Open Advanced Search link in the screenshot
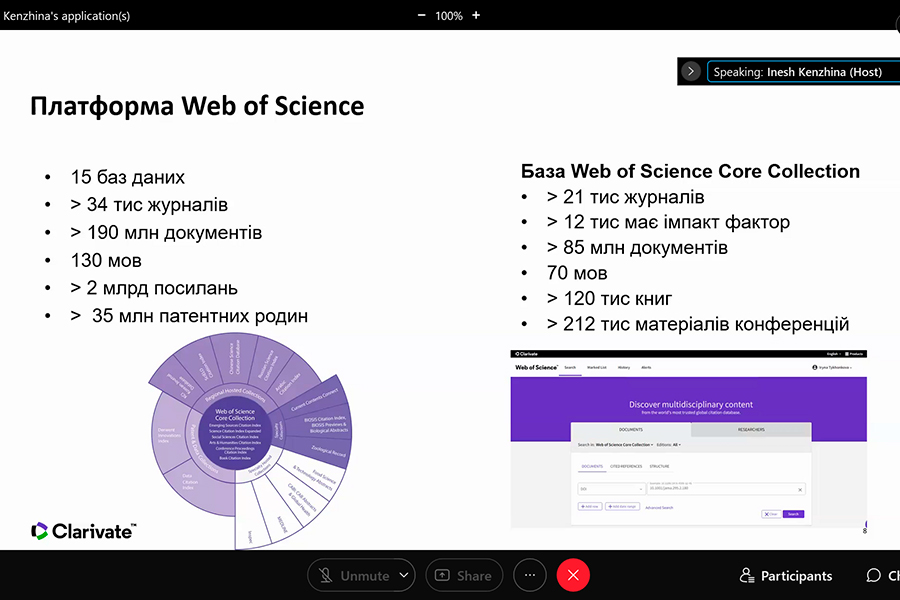 tap(659, 508)
